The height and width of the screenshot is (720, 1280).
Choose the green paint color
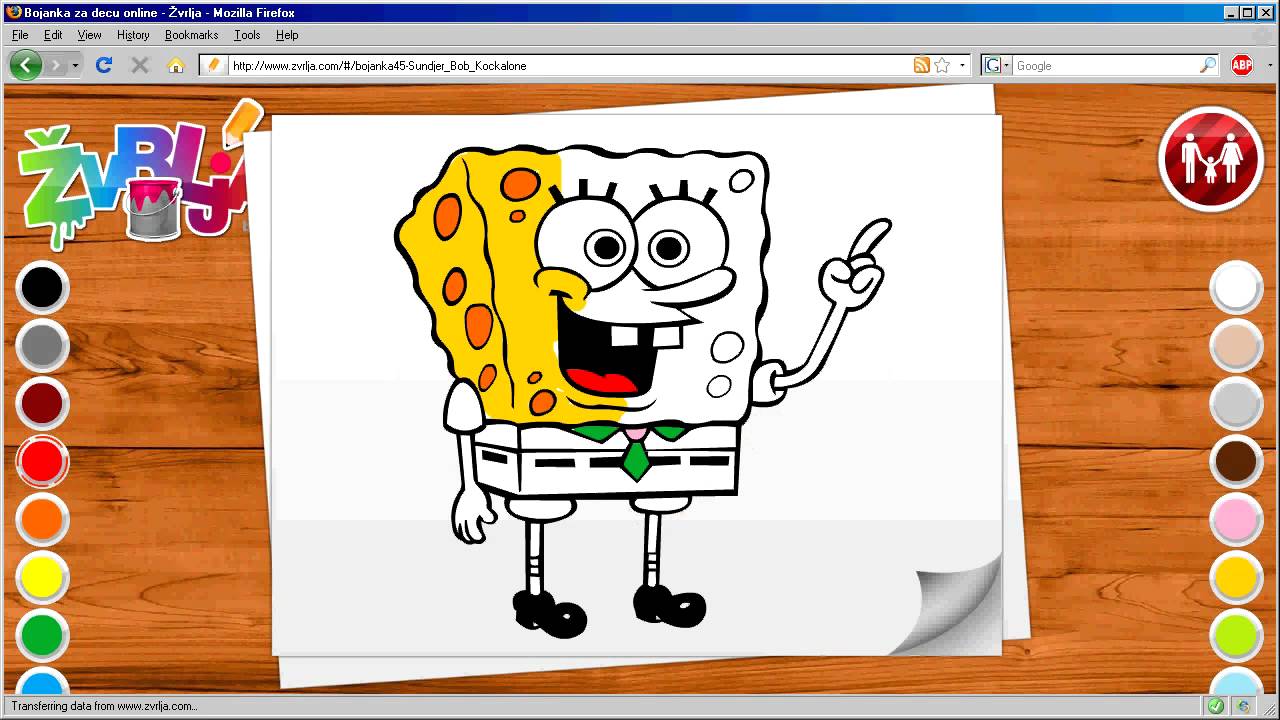pos(42,636)
